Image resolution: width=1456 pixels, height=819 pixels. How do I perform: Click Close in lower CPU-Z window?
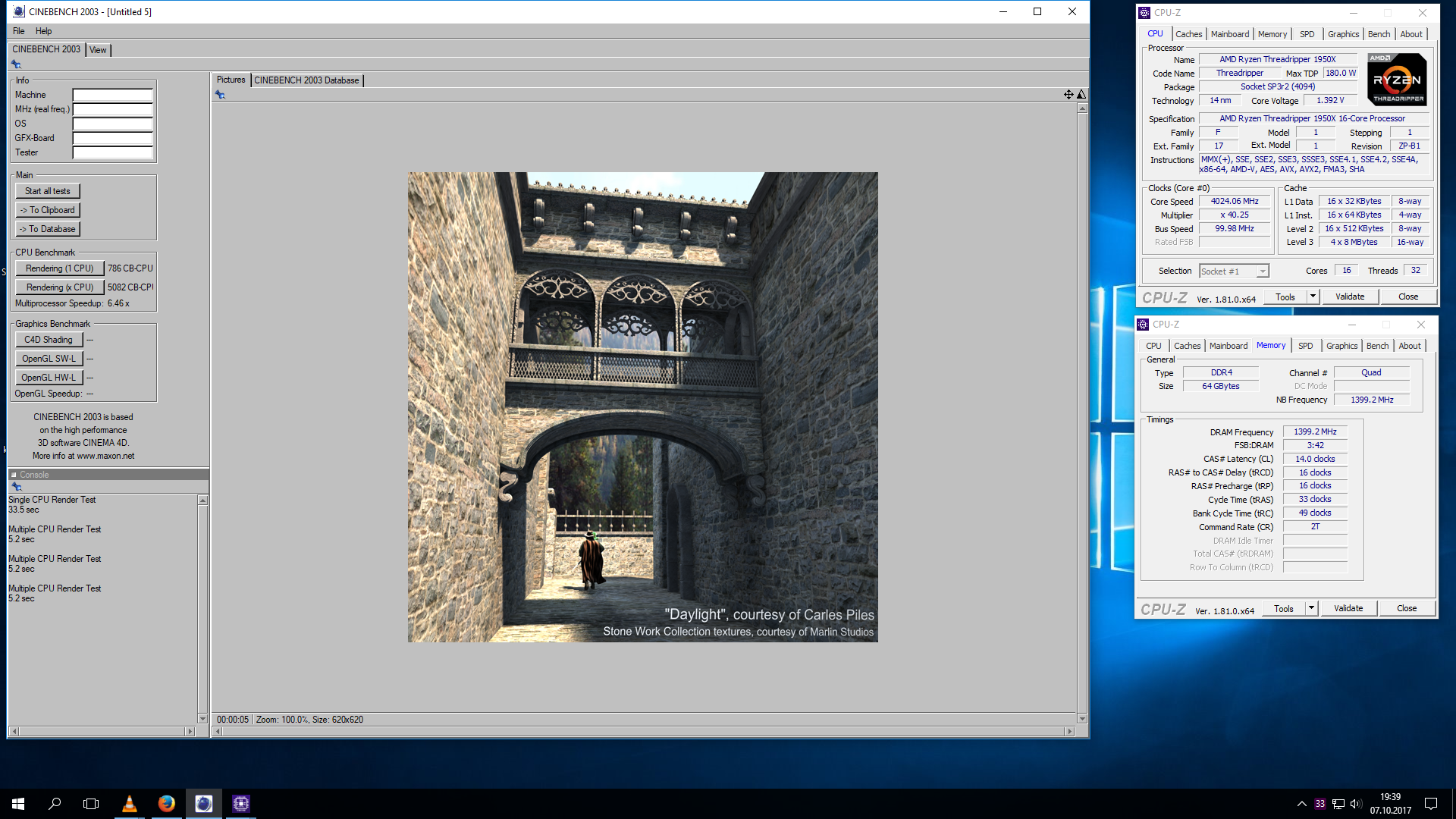[1407, 608]
